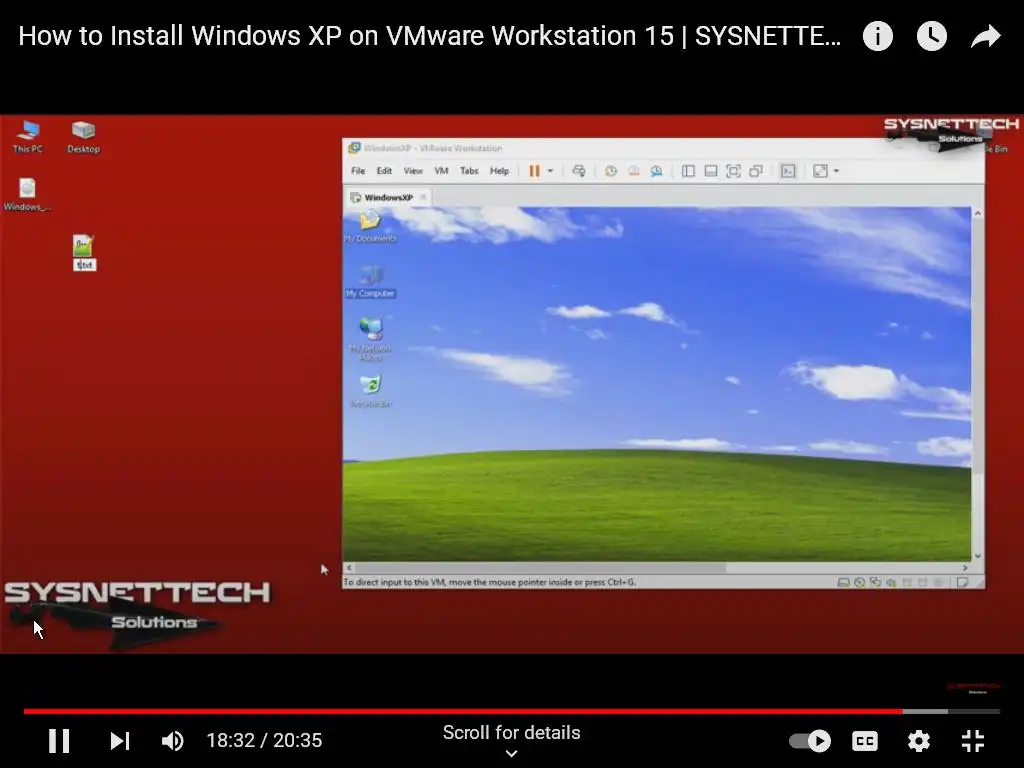The height and width of the screenshot is (768, 1024).
Task: Expand the stretch guest dropdown arrow
Action: click(x=836, y=171)
